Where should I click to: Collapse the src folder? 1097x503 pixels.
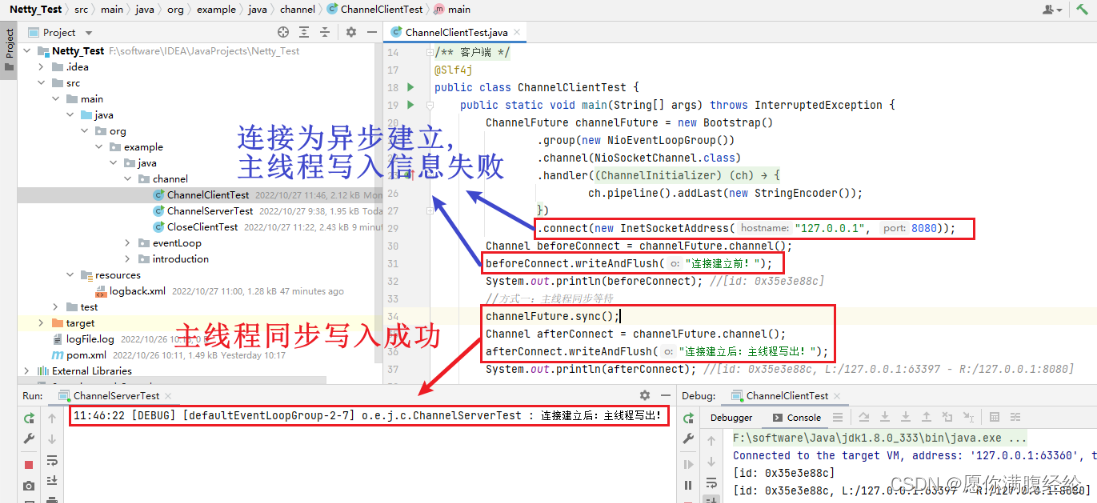coord(43,83)
